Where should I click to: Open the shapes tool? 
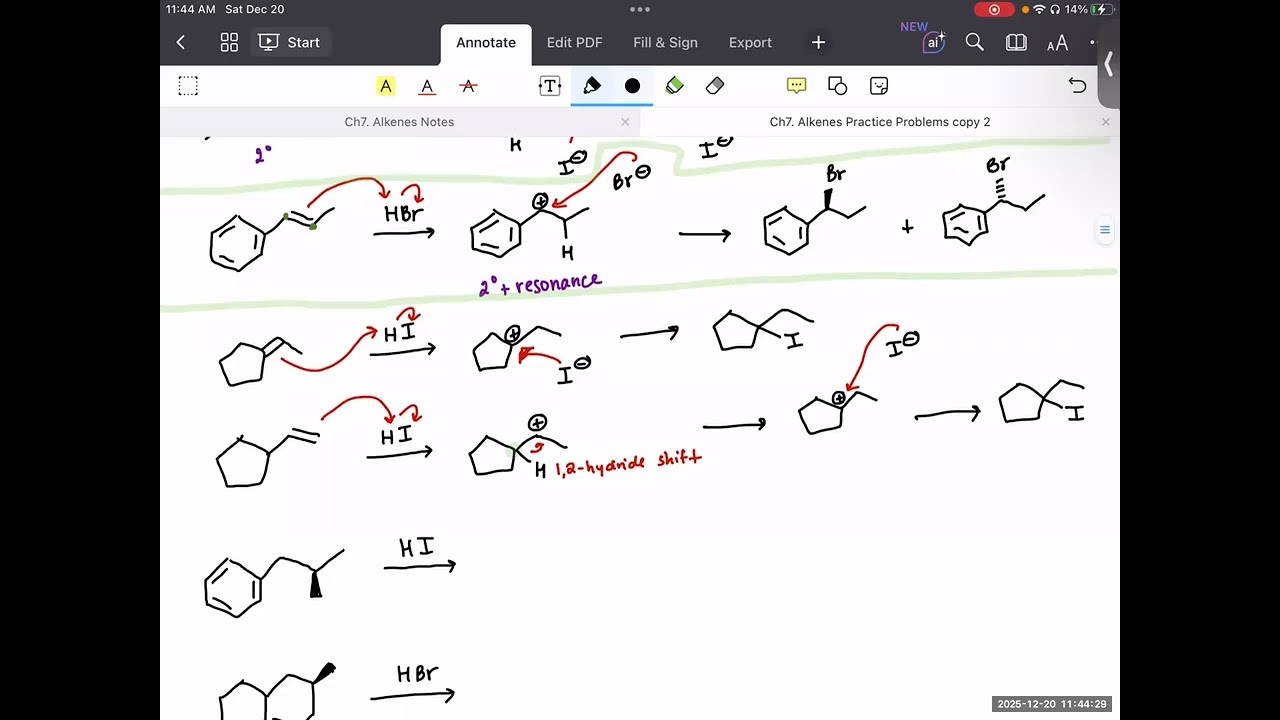pos(838,86)
